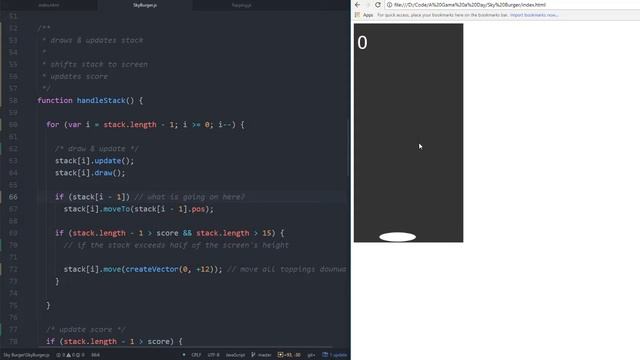This screenshot has height=360, width=640.
Task: Open the git panel from status bar
Action: tap(311, 355)
